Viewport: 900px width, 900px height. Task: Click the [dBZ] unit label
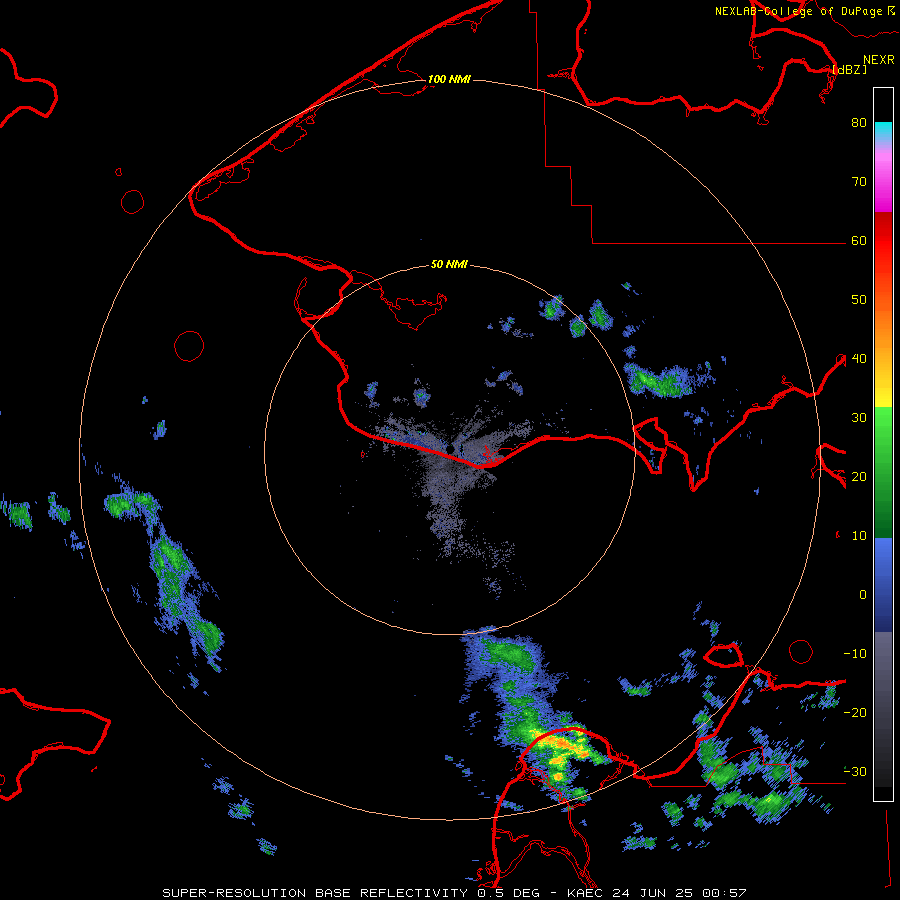coord(849,70)
